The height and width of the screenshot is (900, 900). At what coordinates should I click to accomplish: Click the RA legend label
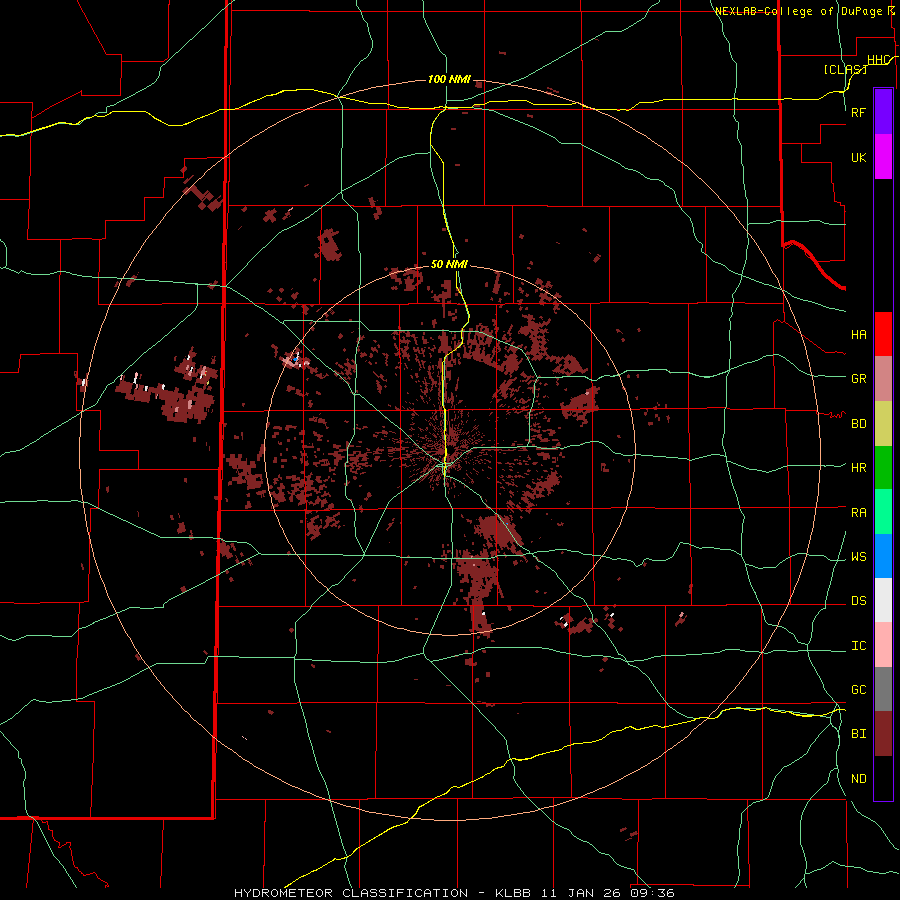[858, 513]
